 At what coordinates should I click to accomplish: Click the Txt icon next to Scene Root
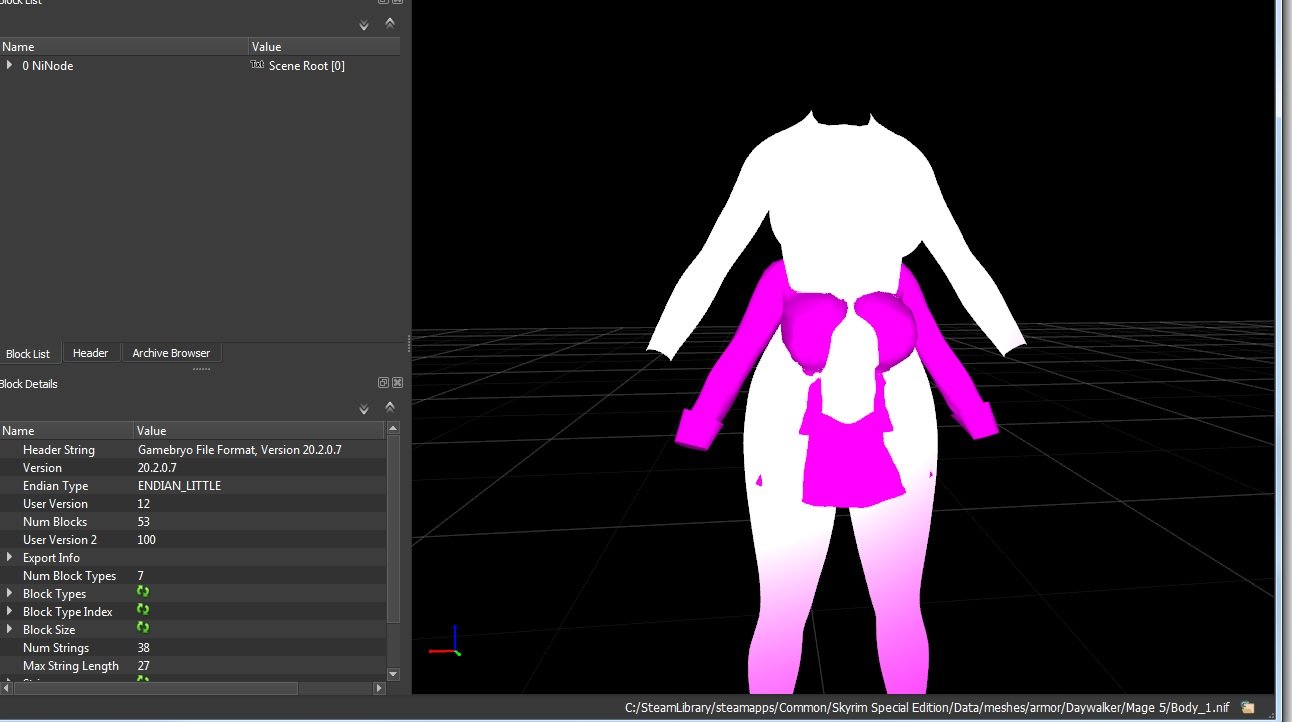[257, 65]
